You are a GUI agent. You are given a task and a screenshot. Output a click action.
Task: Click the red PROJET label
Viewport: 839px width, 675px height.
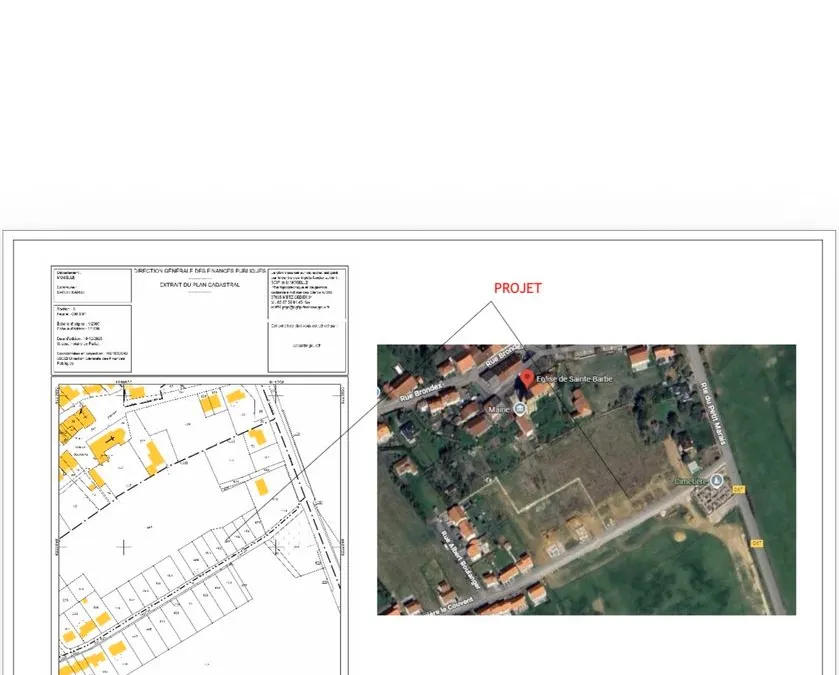(x=517, y=288)
